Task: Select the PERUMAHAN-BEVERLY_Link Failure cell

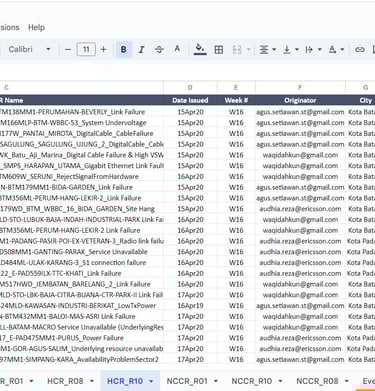Action: click(x=82, y=112)
